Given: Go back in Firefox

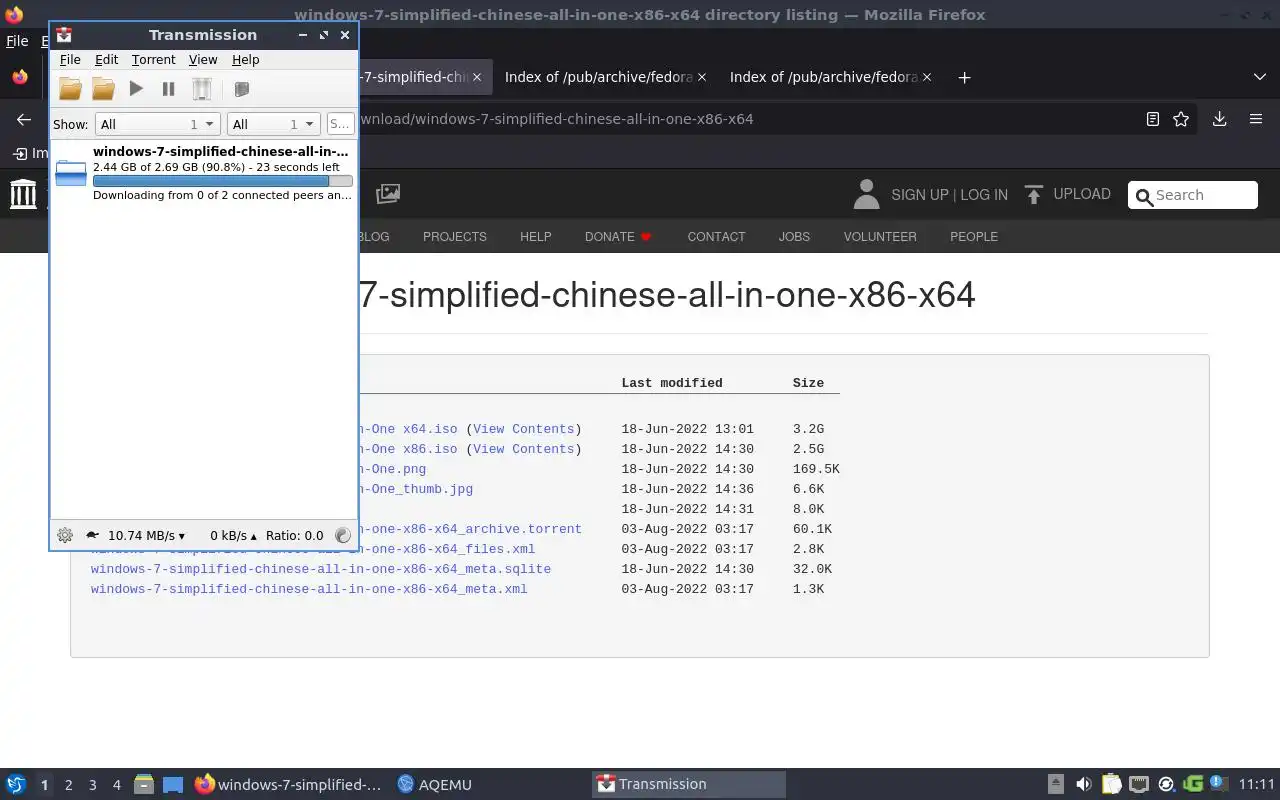Looking at the screenshot, I should tap(24, 119).
